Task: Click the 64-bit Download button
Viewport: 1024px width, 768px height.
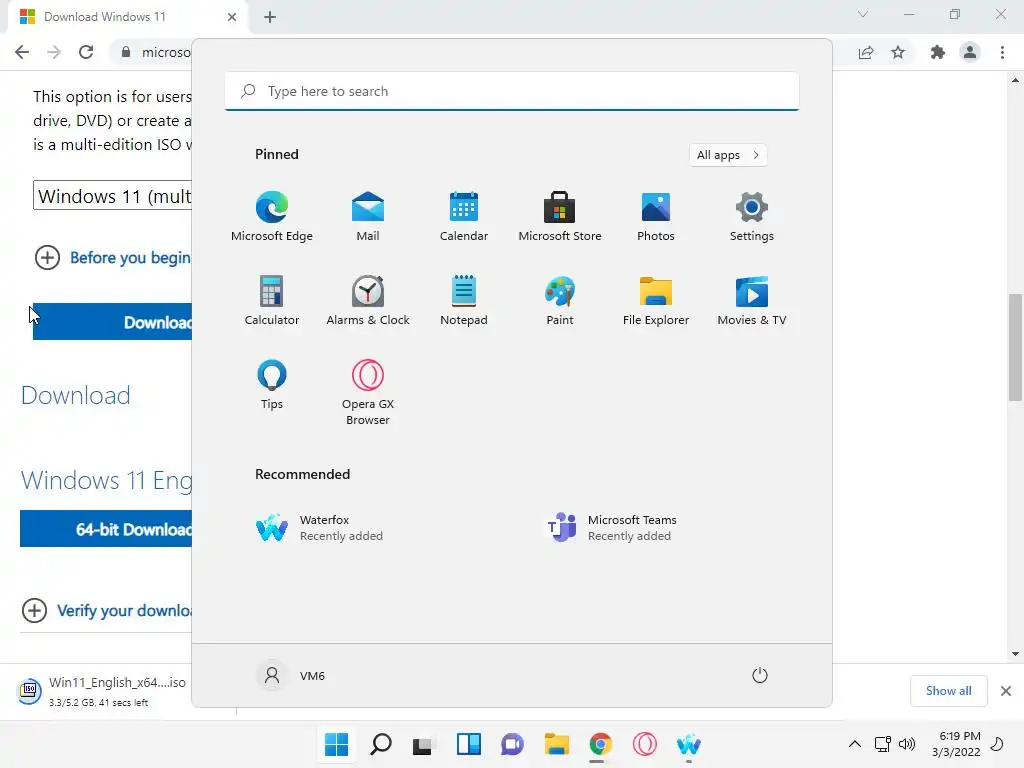Action: (x=106, y=528)
